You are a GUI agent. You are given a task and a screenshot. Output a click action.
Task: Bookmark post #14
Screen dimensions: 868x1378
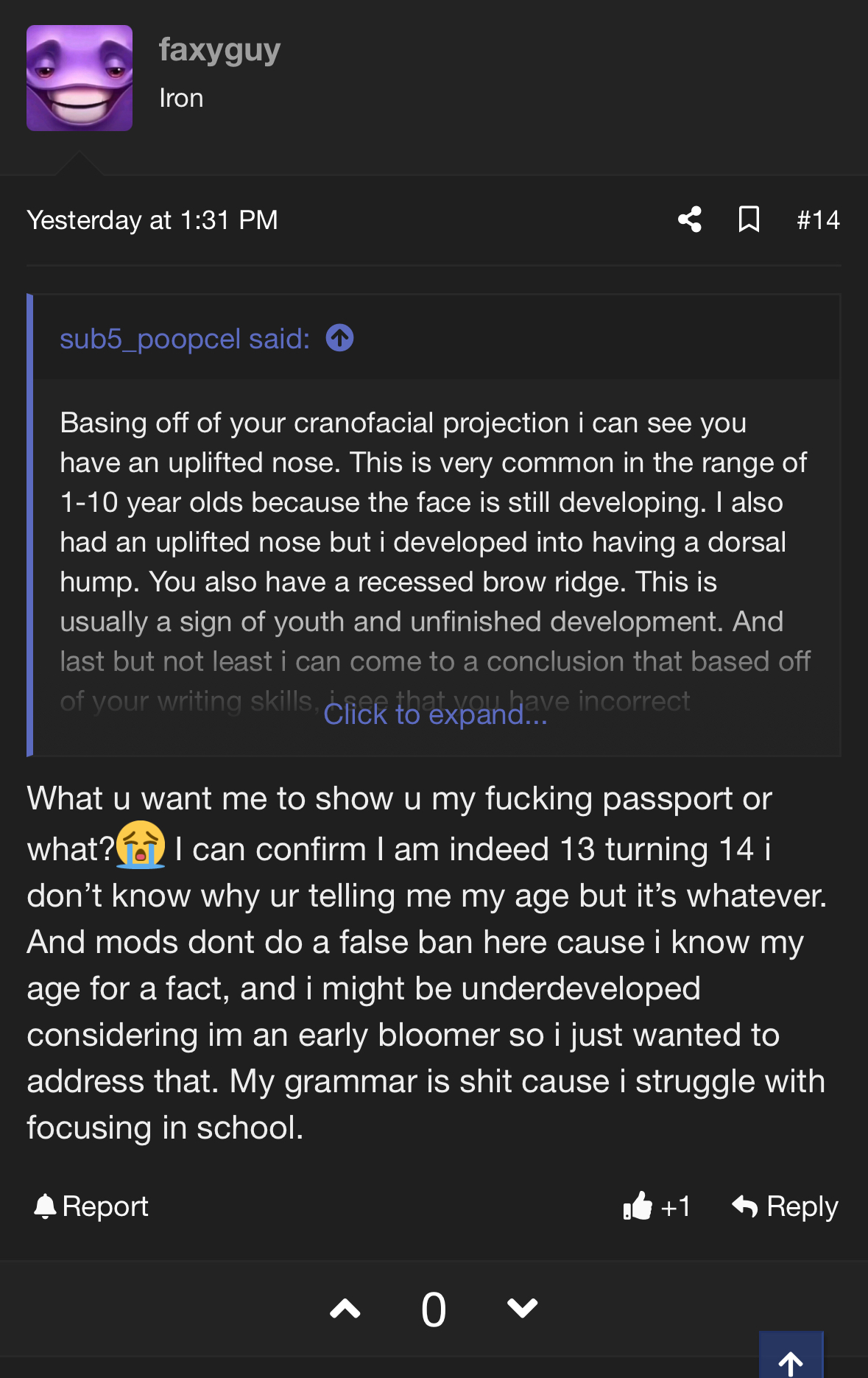749,219
